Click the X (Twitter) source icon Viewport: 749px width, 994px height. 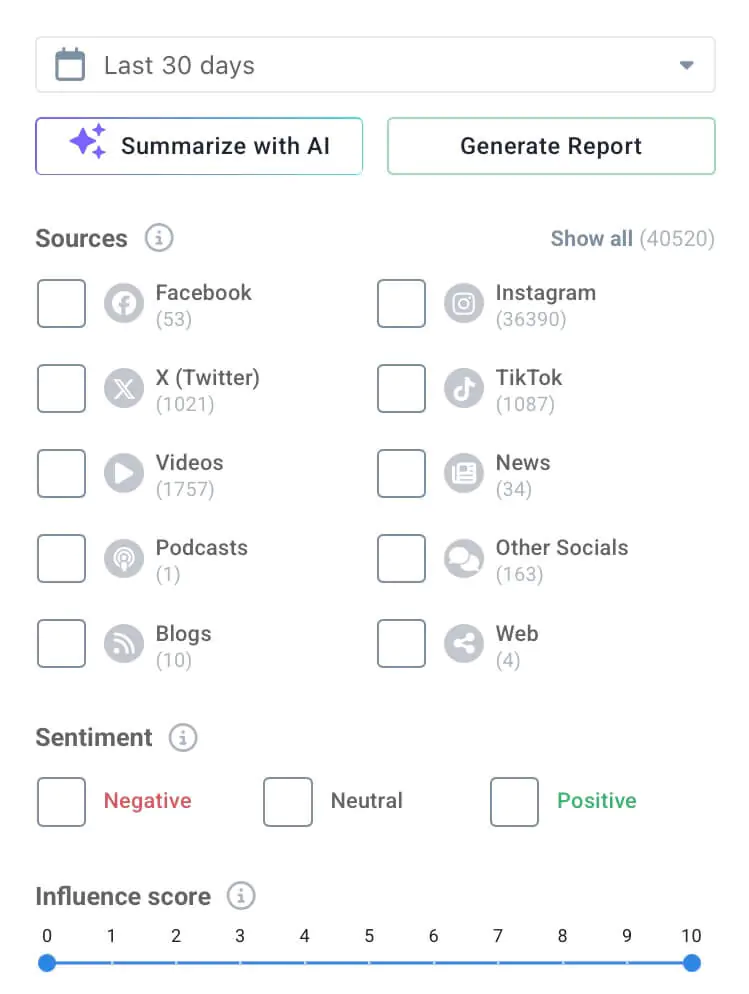124,389
